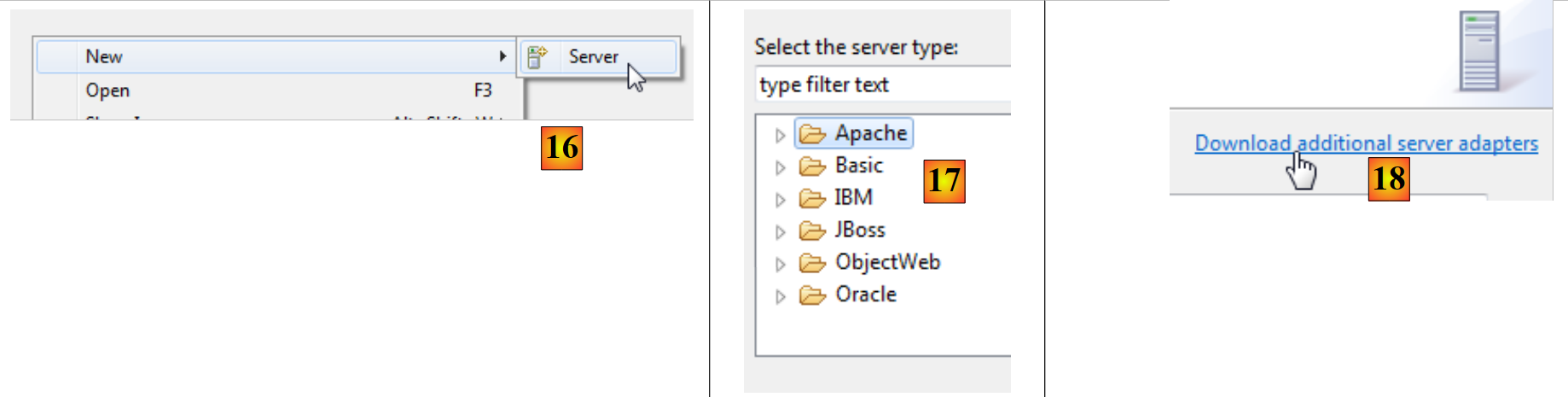Click the Basic folder icon

tap(812, 166)
